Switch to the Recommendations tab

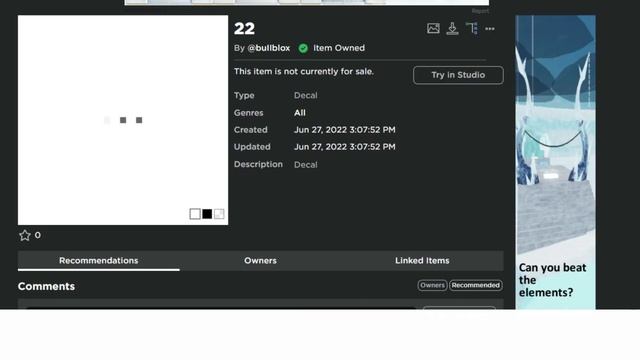coord(98,260)
